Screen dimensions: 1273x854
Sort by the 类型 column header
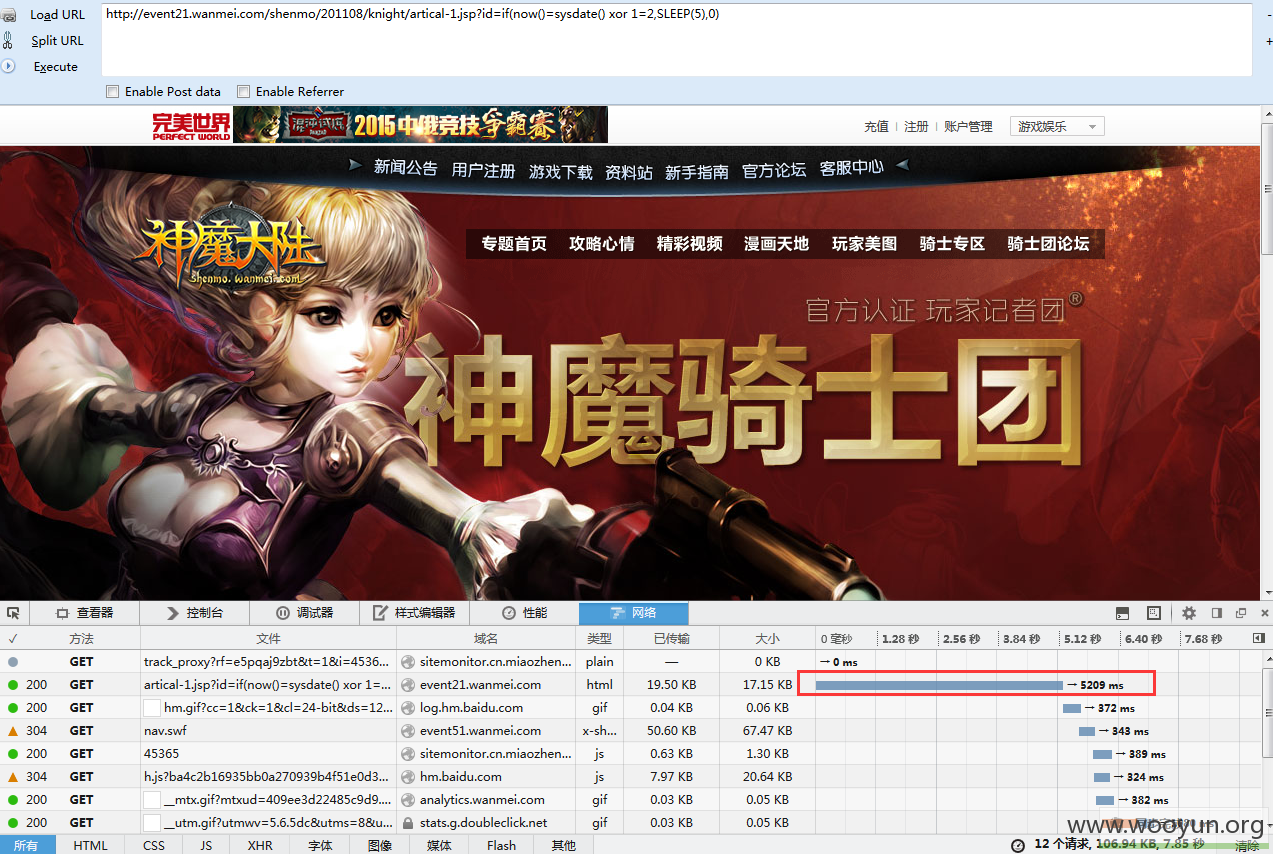599,638
